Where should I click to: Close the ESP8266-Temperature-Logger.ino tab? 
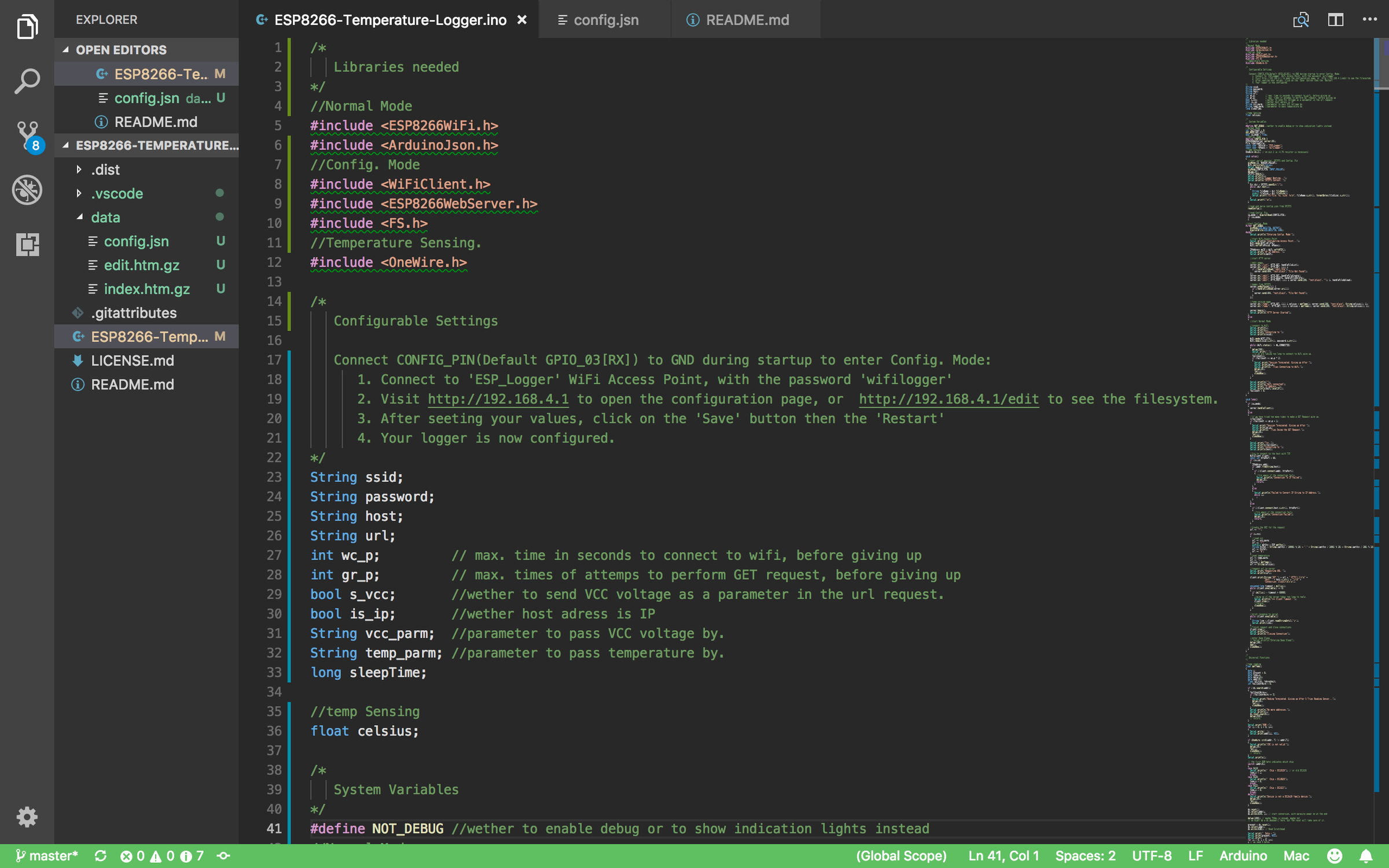tap(521, 20)
